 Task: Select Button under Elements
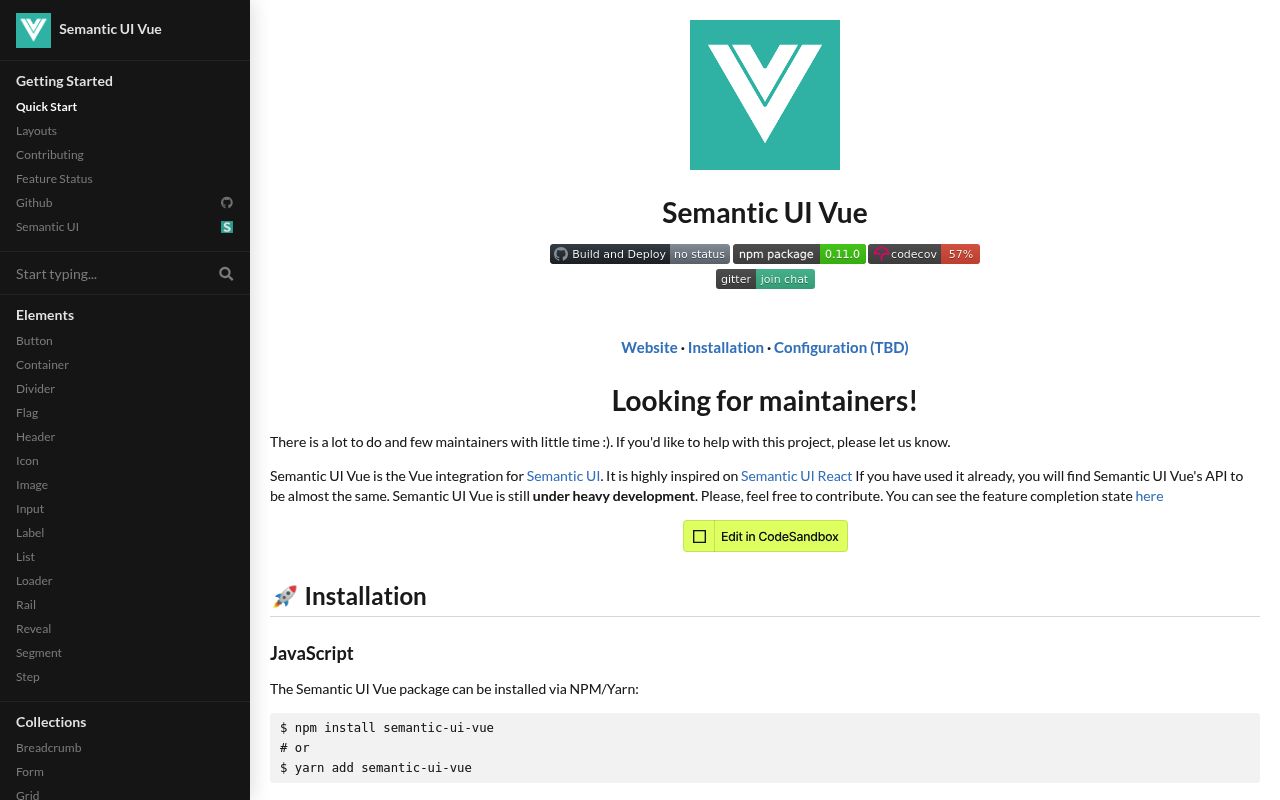[x=34, y=341]
